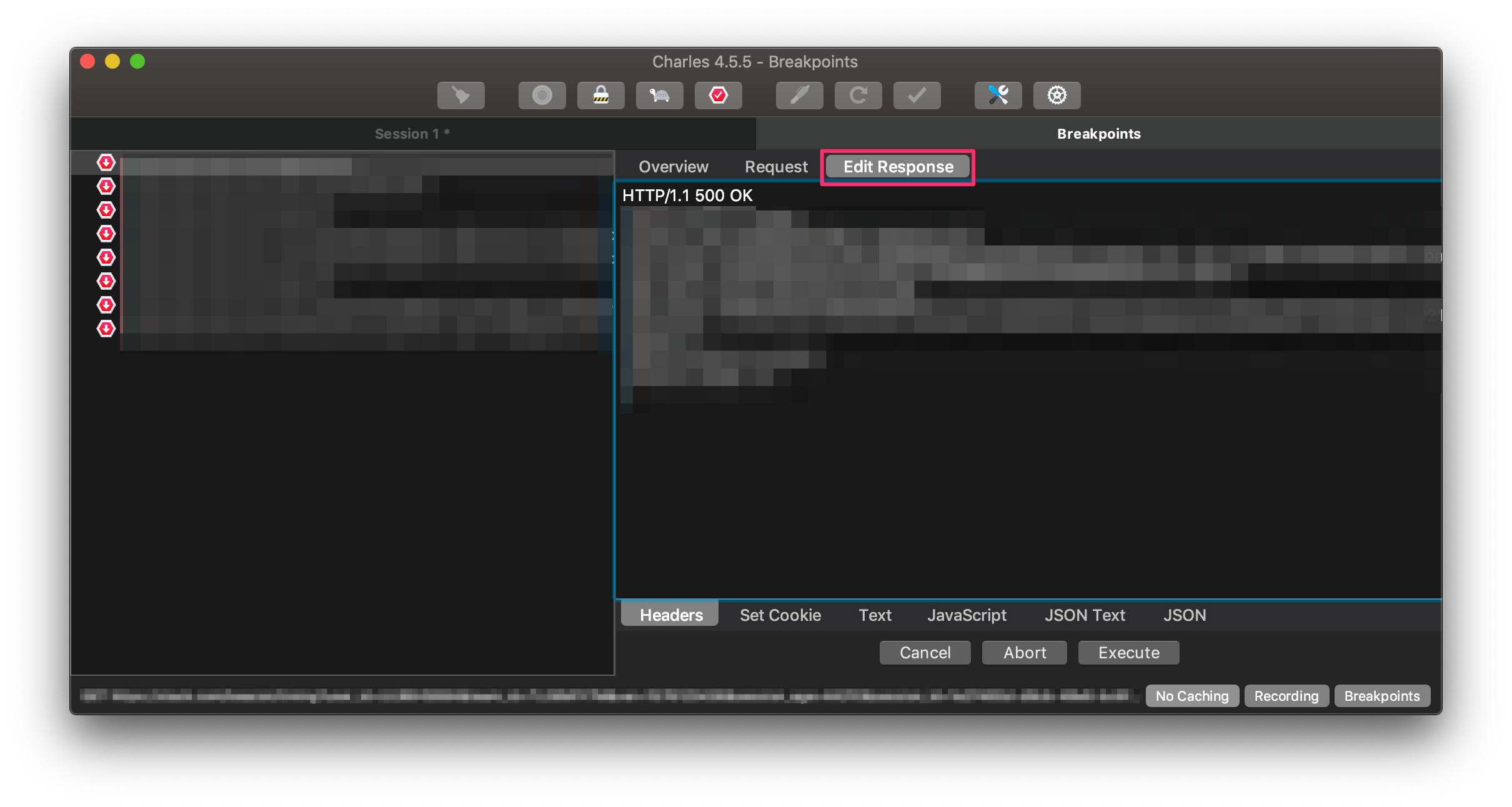This screenshot has width=1512, height=807.
Task: Toggle the No Caching status button
Action: pos(1191,696)
